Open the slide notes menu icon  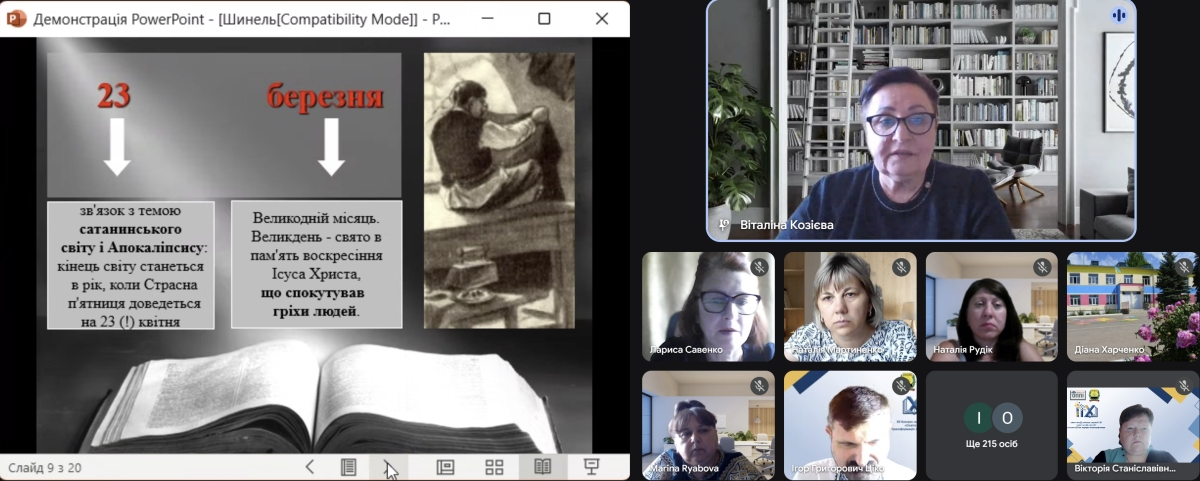point(348,467)
